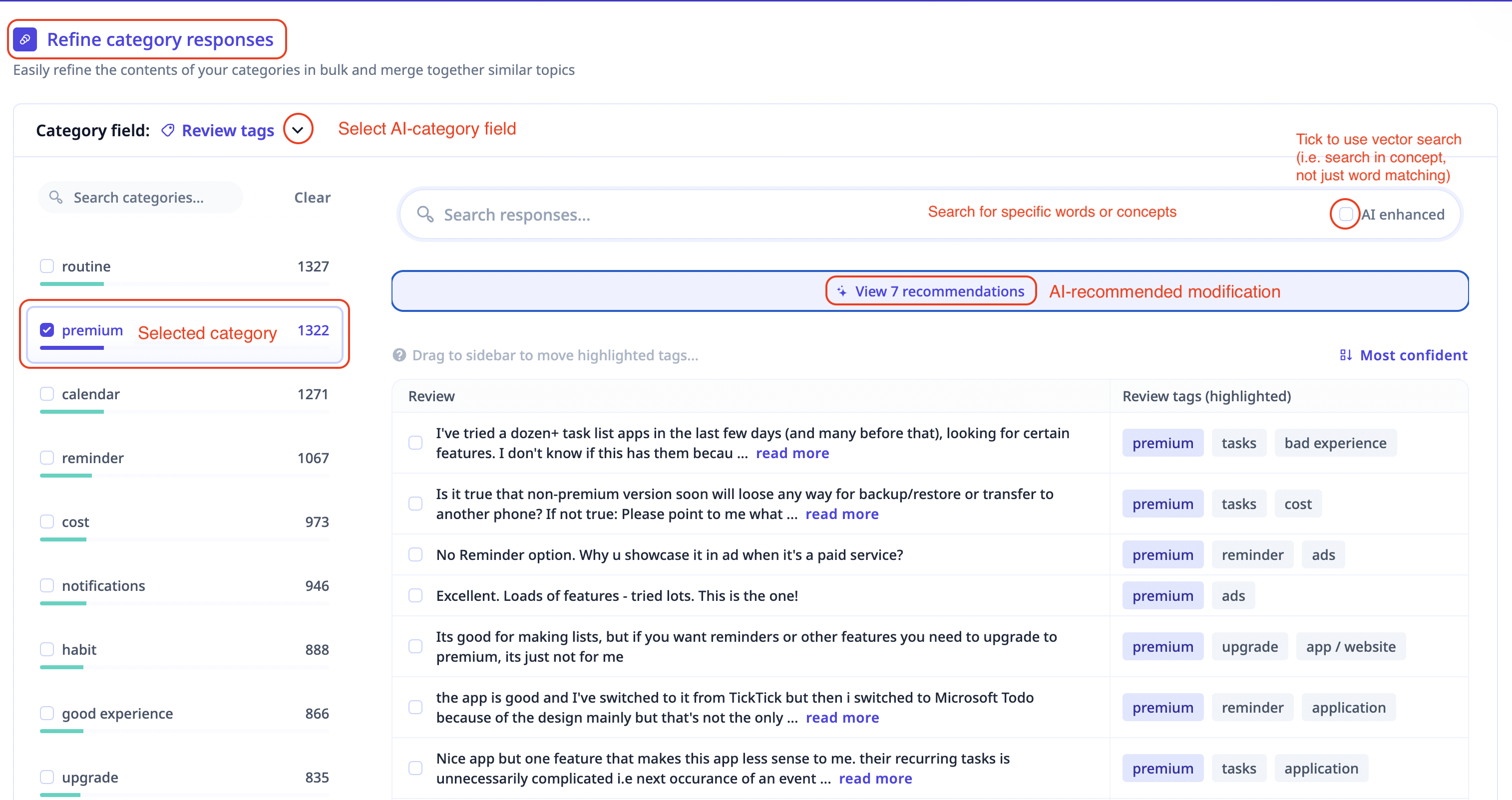The width and height of the screenshot is (1512, 800).
Task: Select the No Reminder option review checkbox
Action: click(415, 555)
